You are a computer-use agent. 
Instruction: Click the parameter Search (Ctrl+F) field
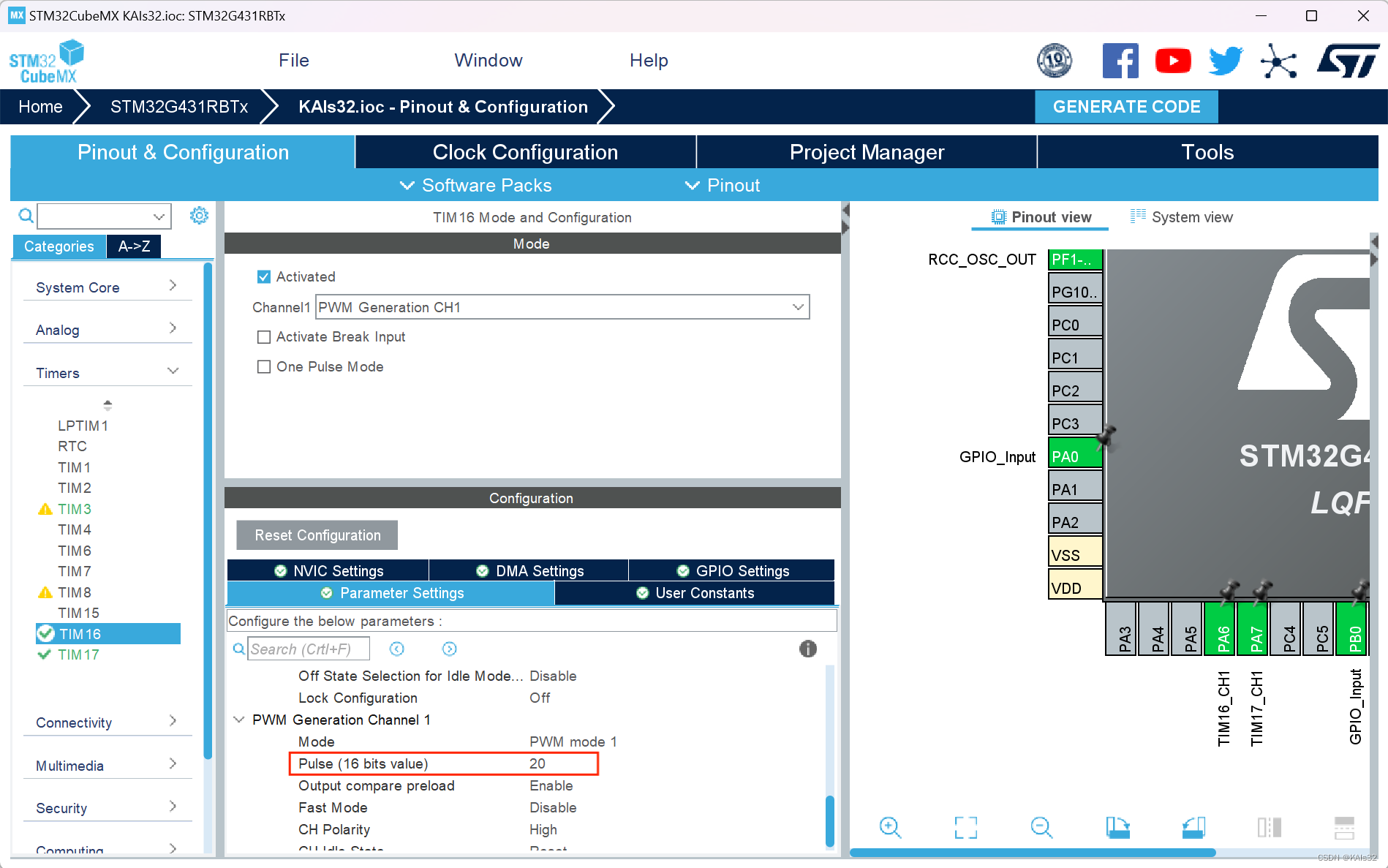click(308, 649)
